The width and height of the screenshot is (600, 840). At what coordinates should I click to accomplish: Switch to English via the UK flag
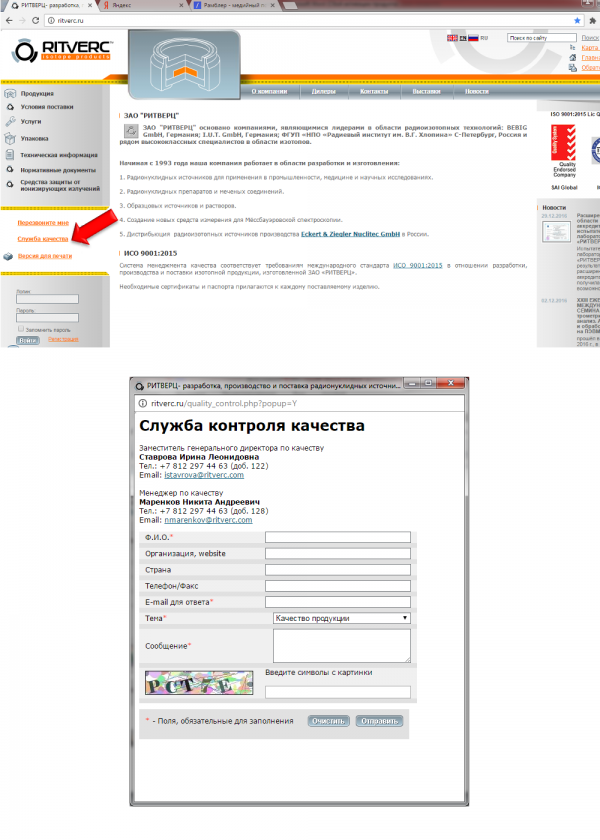452,38
